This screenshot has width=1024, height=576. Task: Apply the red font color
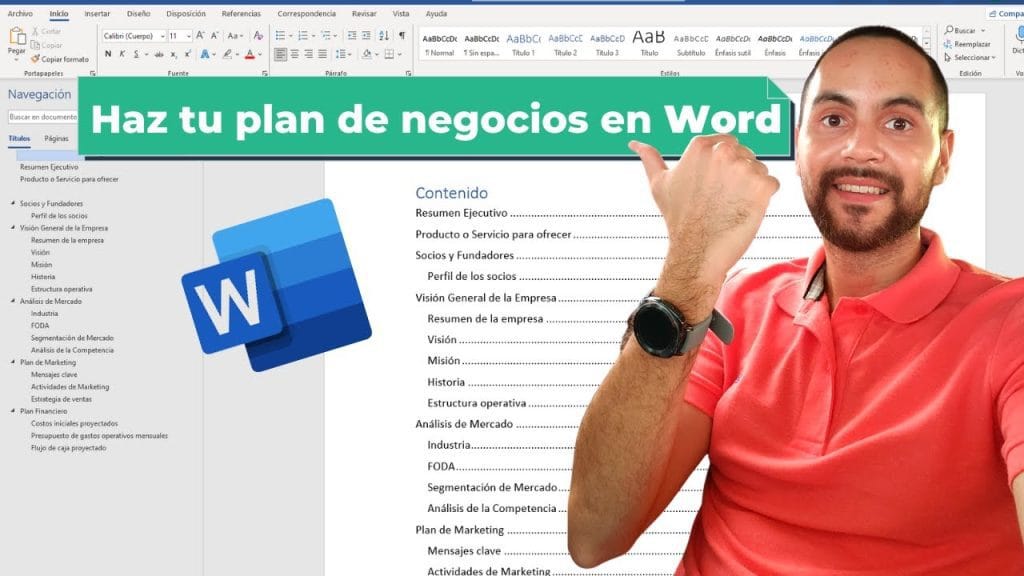click(249, 54)
